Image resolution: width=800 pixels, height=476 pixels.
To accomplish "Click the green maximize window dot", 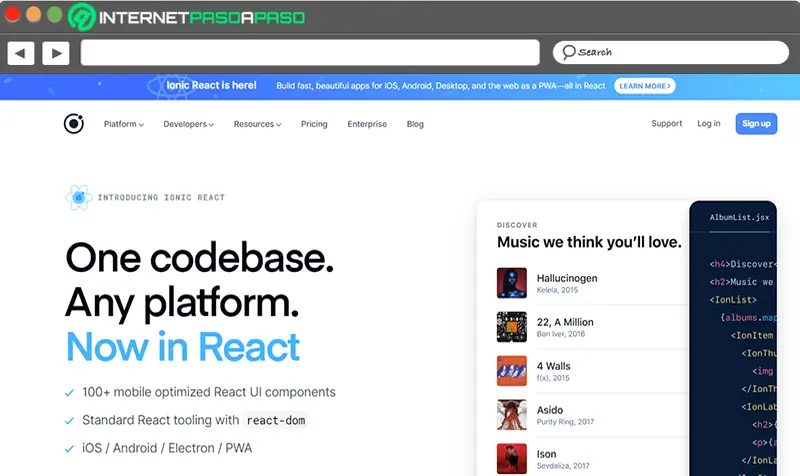I will point(54,14).
